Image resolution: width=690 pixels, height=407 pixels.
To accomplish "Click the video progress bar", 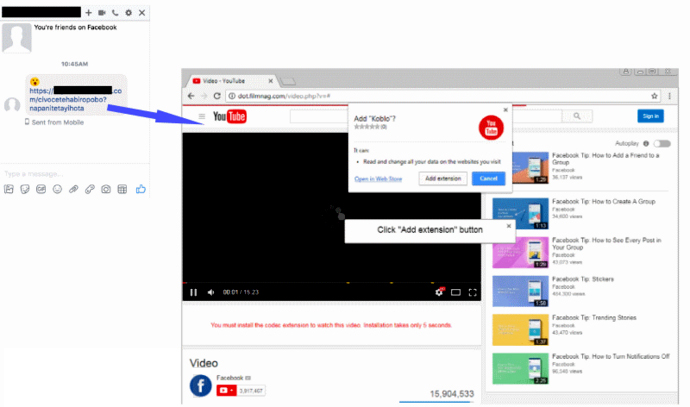I will coord(332,283).
